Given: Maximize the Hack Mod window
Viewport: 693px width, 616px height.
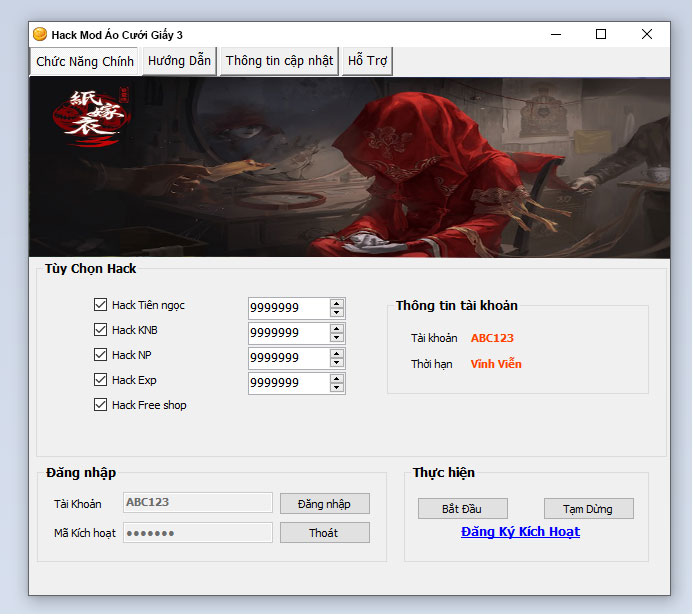Looking at the screenshot, I should click(601, 34).
